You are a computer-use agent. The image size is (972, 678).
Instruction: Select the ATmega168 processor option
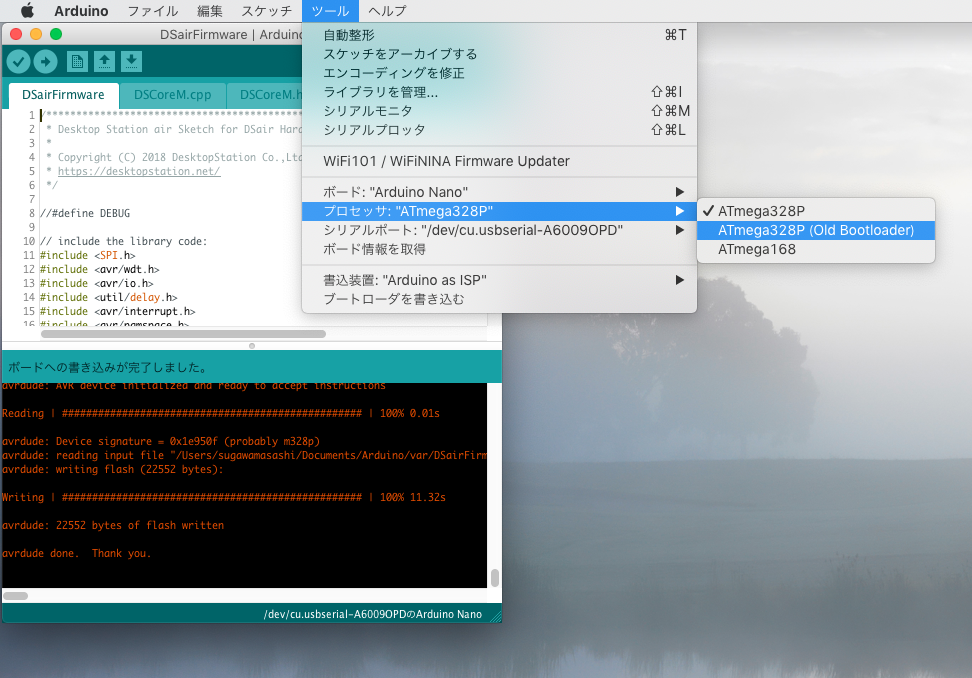point(816,249)
